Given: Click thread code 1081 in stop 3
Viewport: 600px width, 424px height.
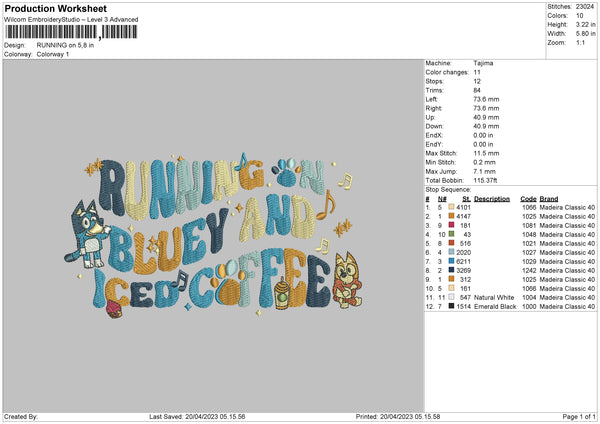Looking at the screenshot, I should click(529, 225).
